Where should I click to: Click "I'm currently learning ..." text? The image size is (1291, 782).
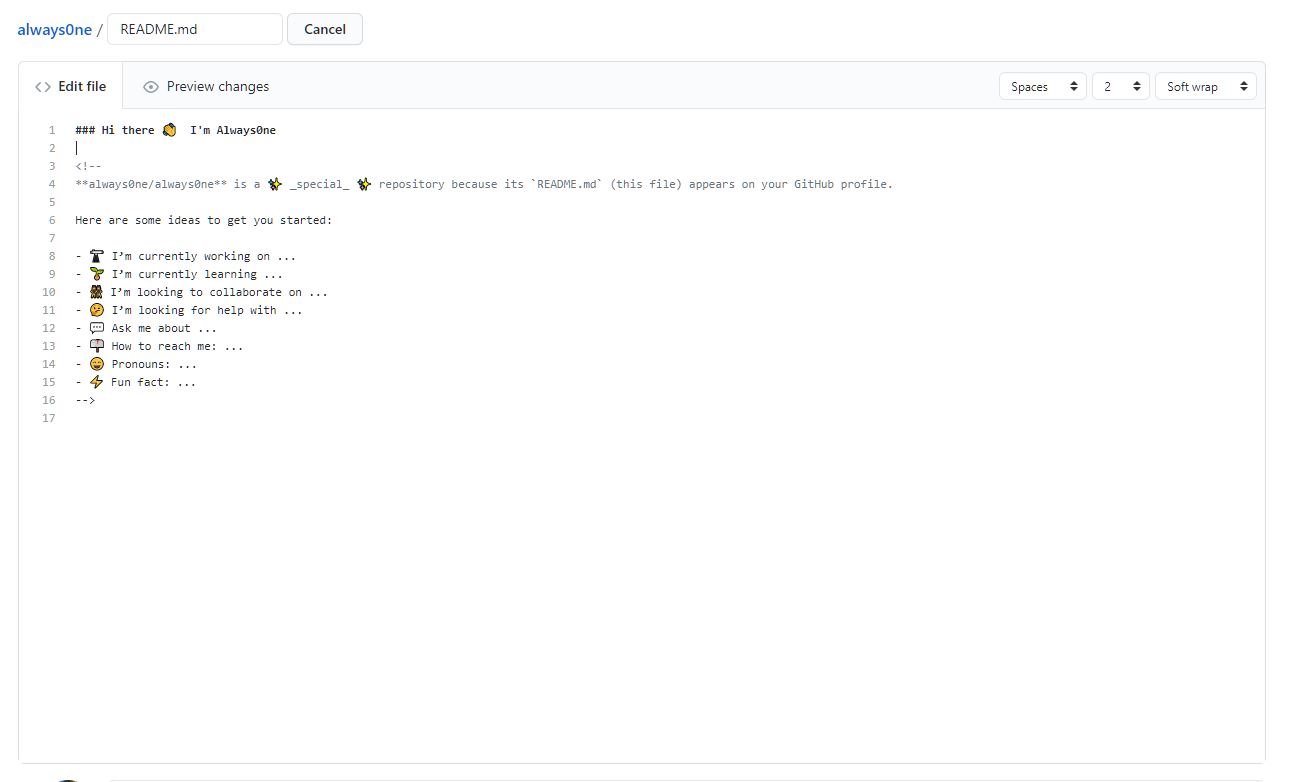(197, 274)
